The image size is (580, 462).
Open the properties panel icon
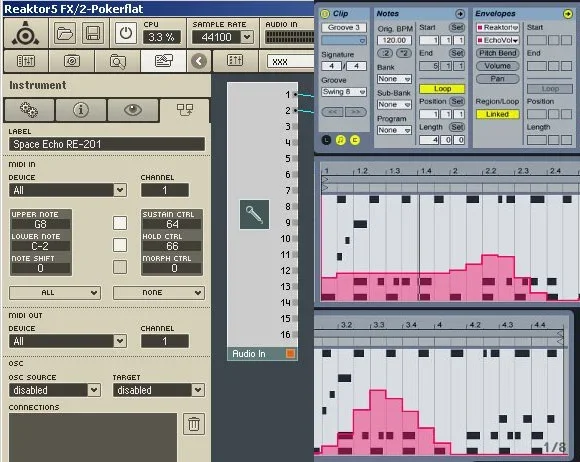point(163,61)
